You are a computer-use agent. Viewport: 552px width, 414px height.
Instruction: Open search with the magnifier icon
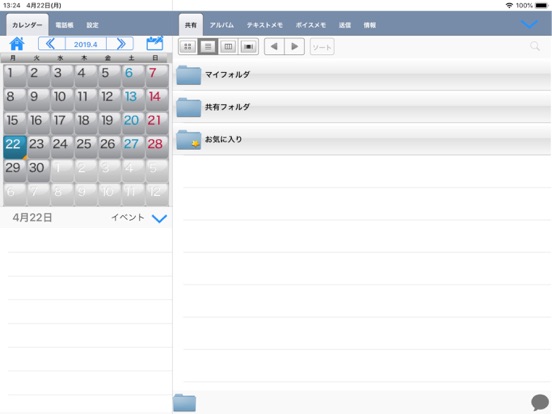coord(535,46)
